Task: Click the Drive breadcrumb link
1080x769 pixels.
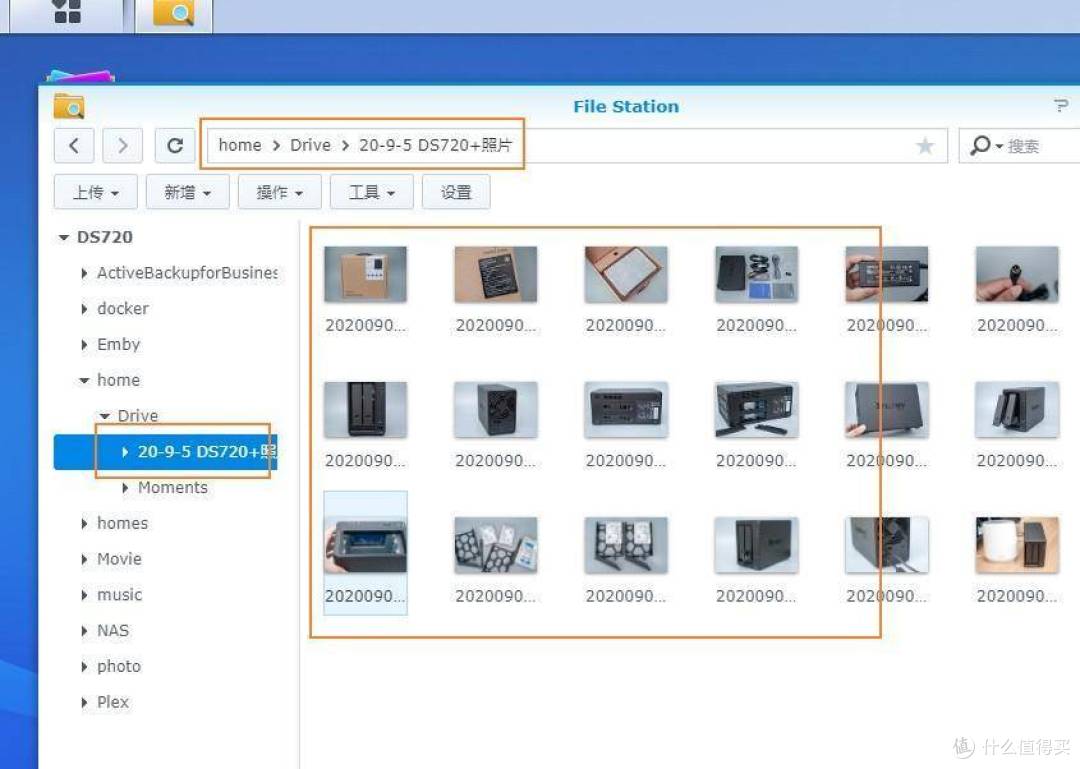Action: tap(310, 145)
